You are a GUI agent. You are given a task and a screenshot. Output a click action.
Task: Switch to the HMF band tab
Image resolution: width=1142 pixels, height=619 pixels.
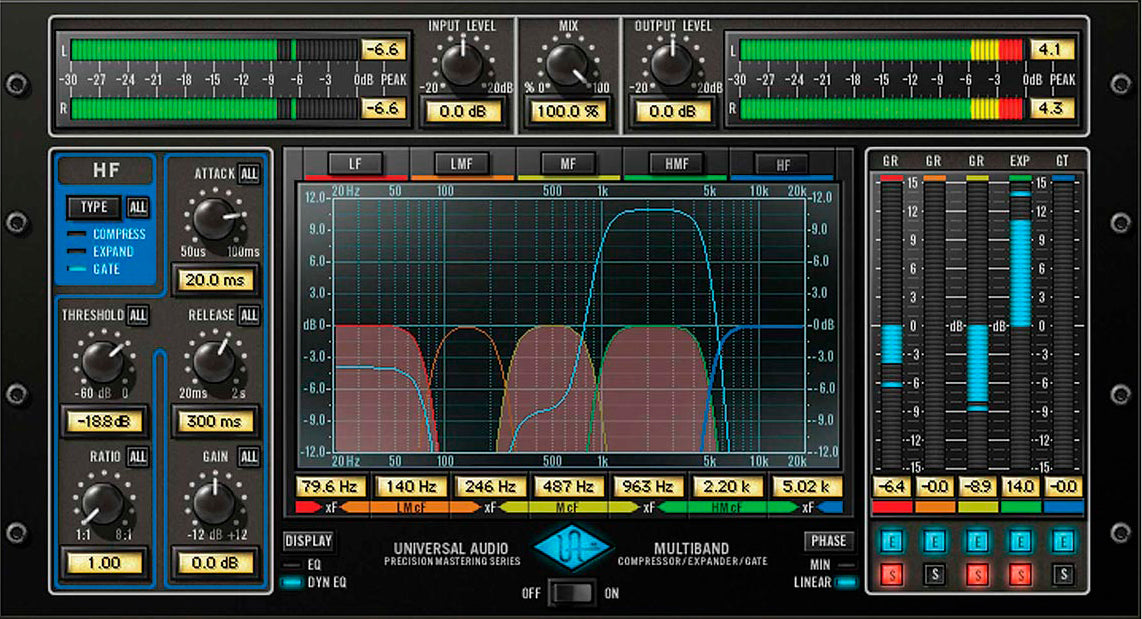point(676,163)
